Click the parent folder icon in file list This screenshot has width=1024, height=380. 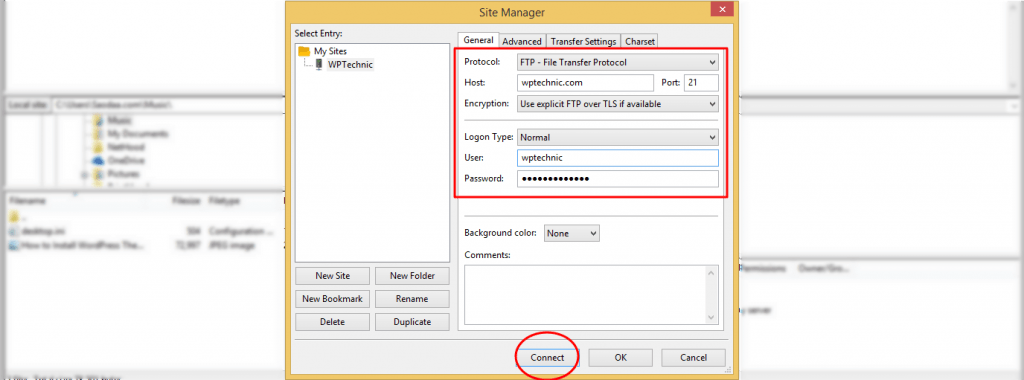tap(14, 217)
